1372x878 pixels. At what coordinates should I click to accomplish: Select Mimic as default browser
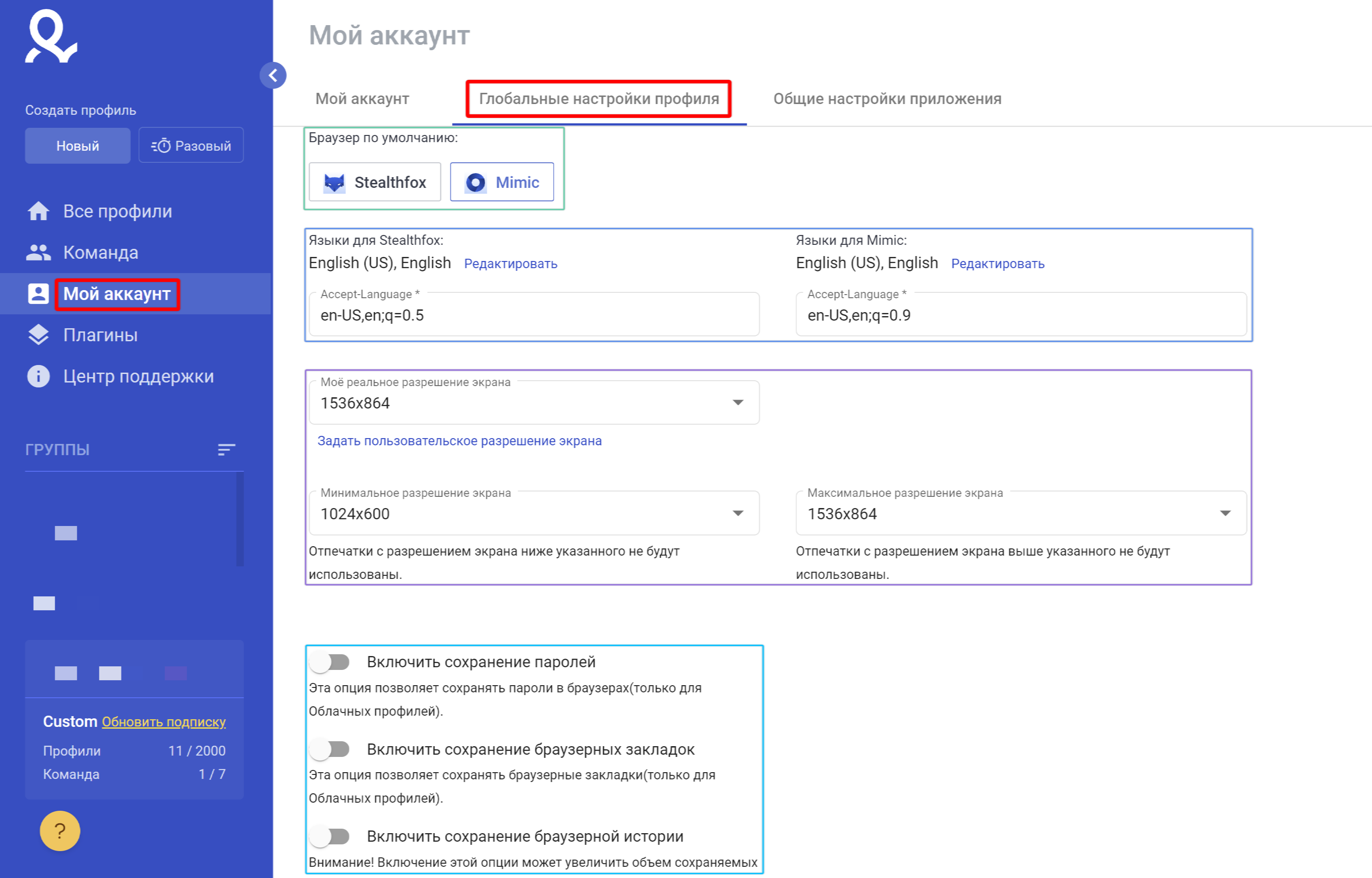pos(502,182)
